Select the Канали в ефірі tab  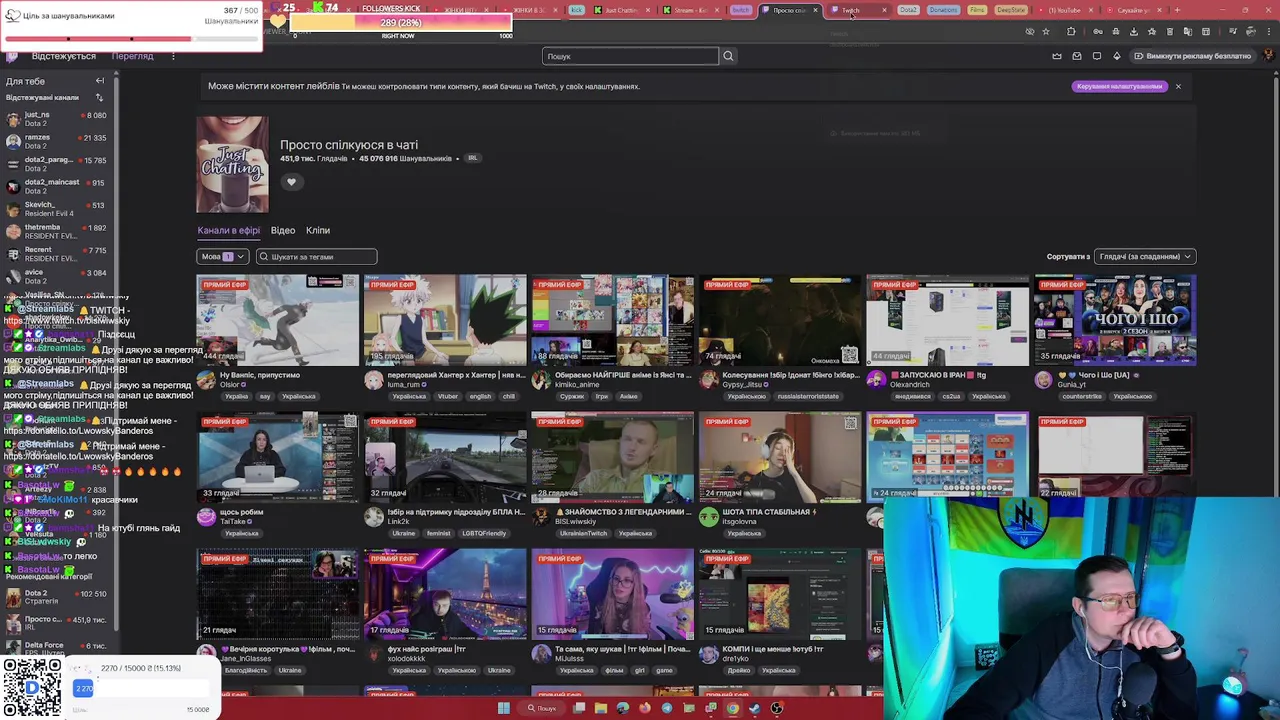229,231
